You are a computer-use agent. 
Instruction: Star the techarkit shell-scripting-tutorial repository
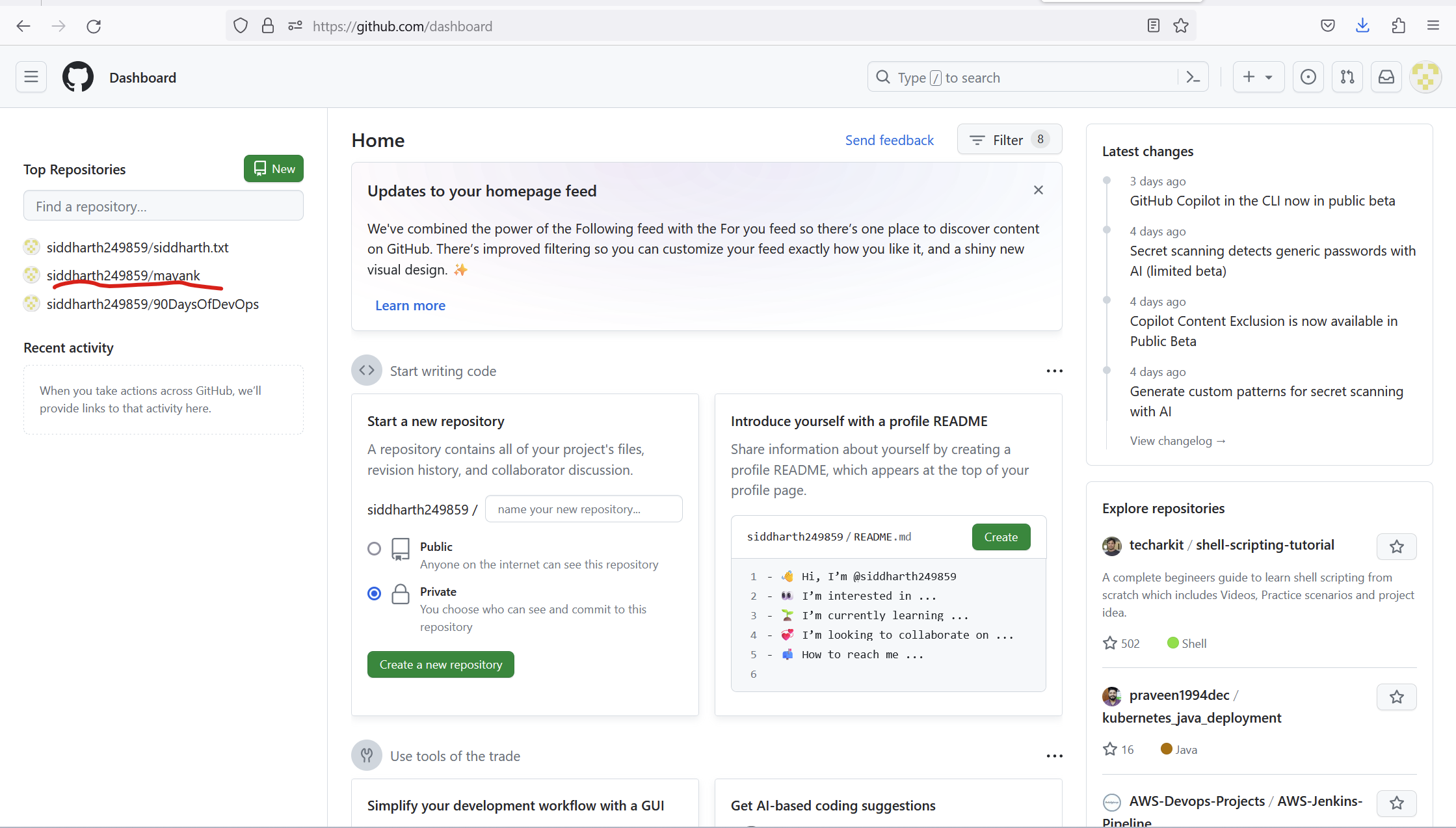(x=1397, y=547)
